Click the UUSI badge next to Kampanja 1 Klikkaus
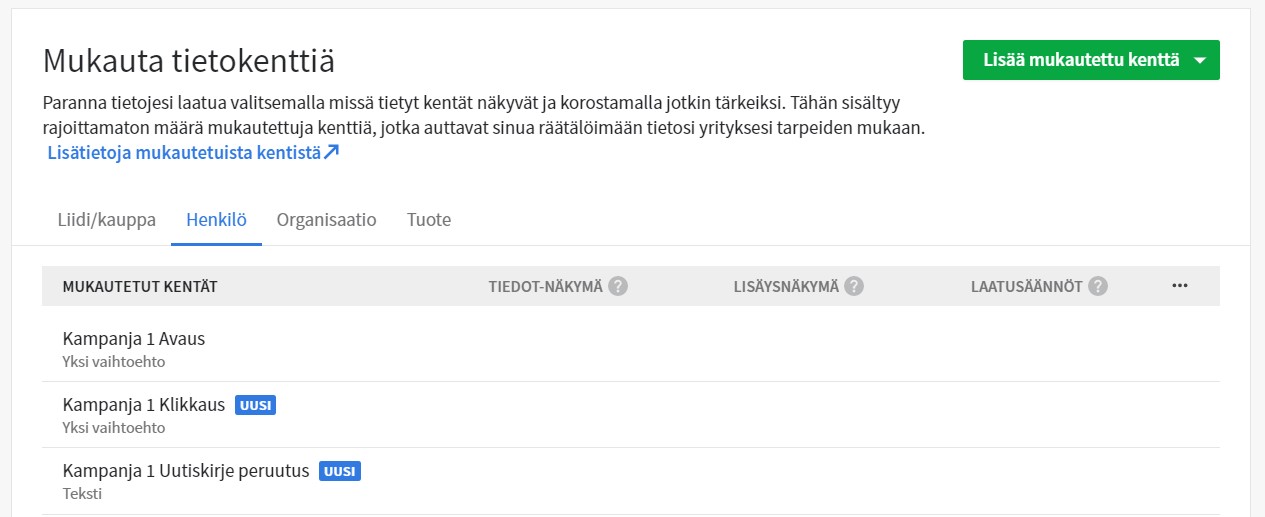This screenshot has width=1265, height=517. point(255,405)
